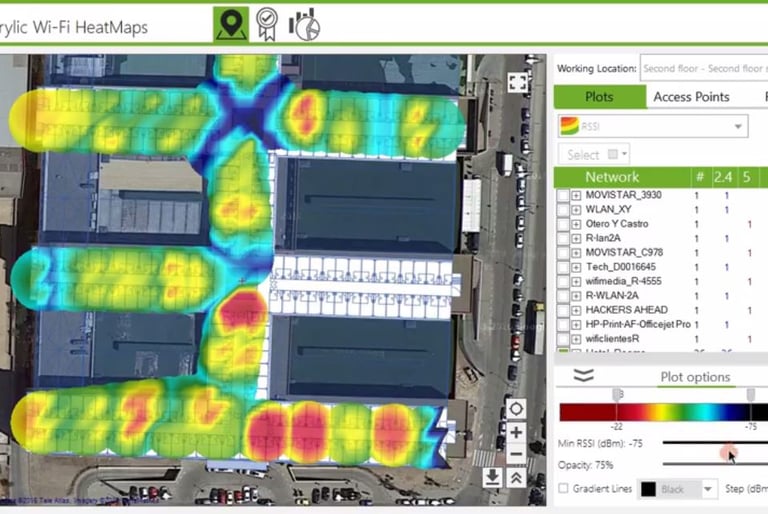Sort by the 2.4 column header
This screenshot has height=514, width=768.
coord(722,177)
